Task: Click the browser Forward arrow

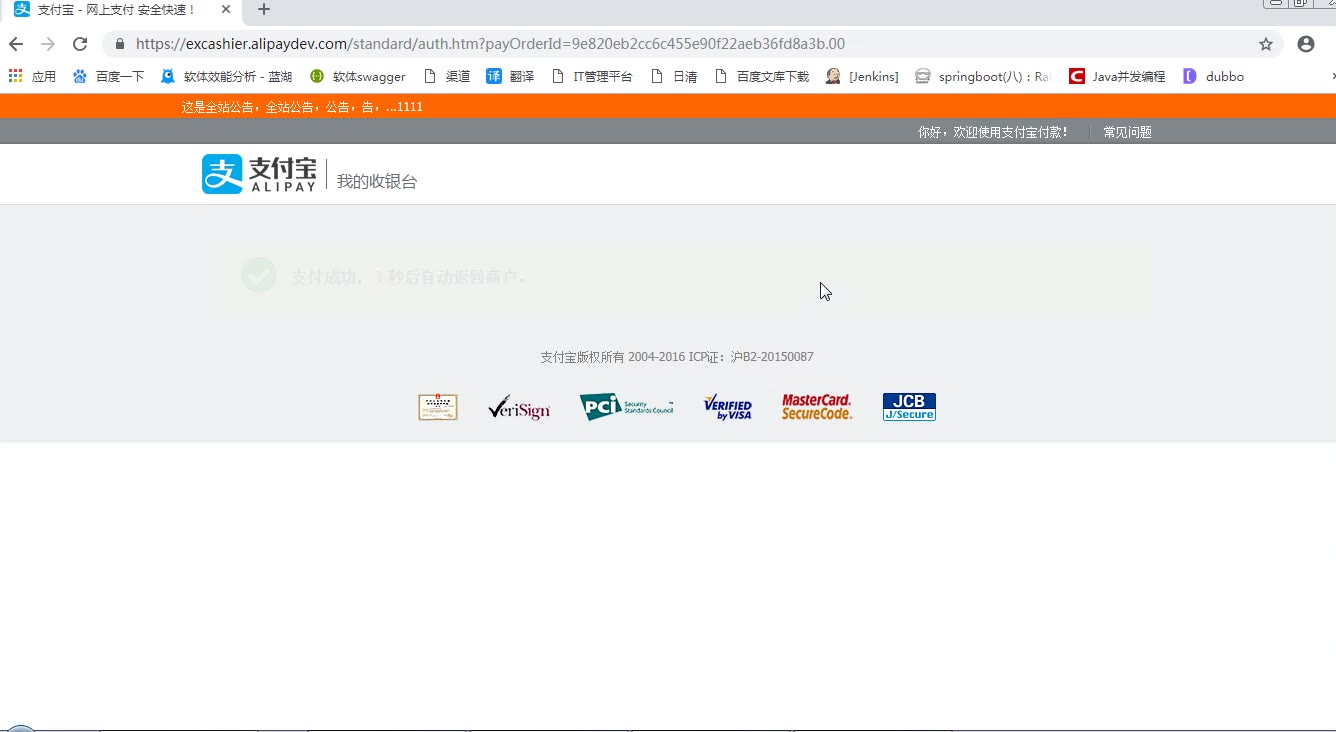Action: tap(48, 44)
